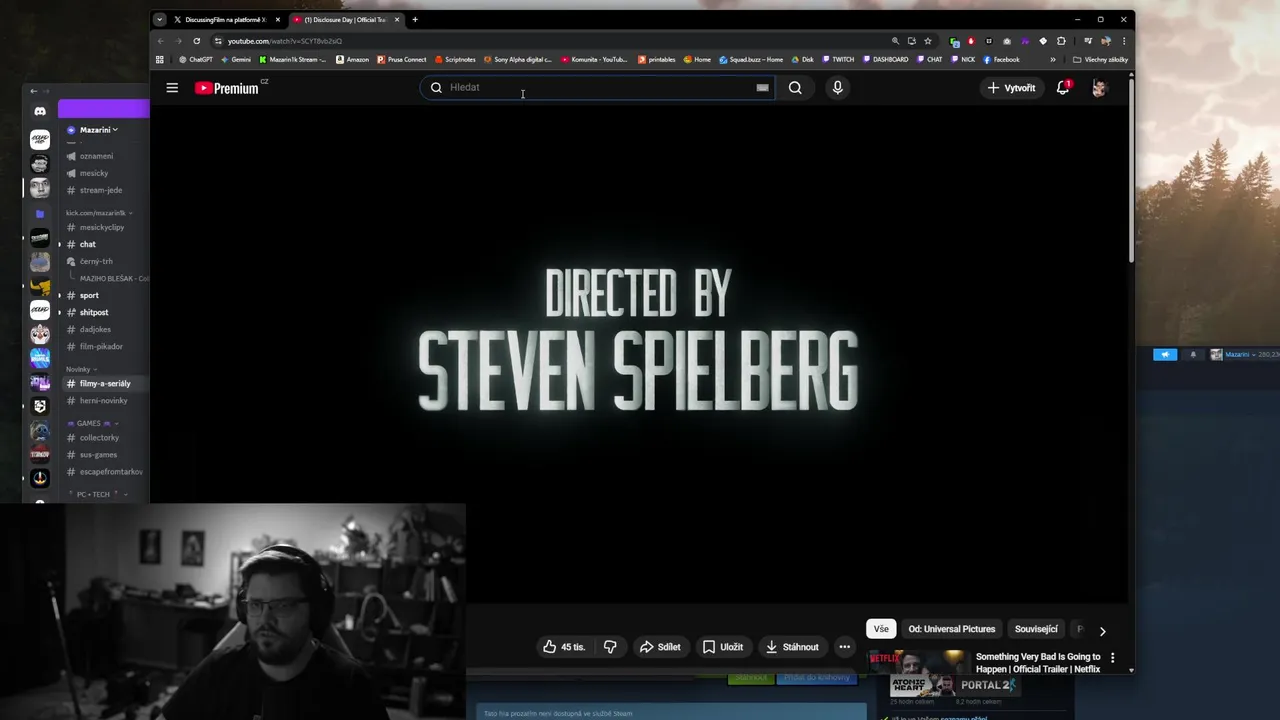
Task: Collapse the GAMES category in Discord
Action: pos(93,423)
